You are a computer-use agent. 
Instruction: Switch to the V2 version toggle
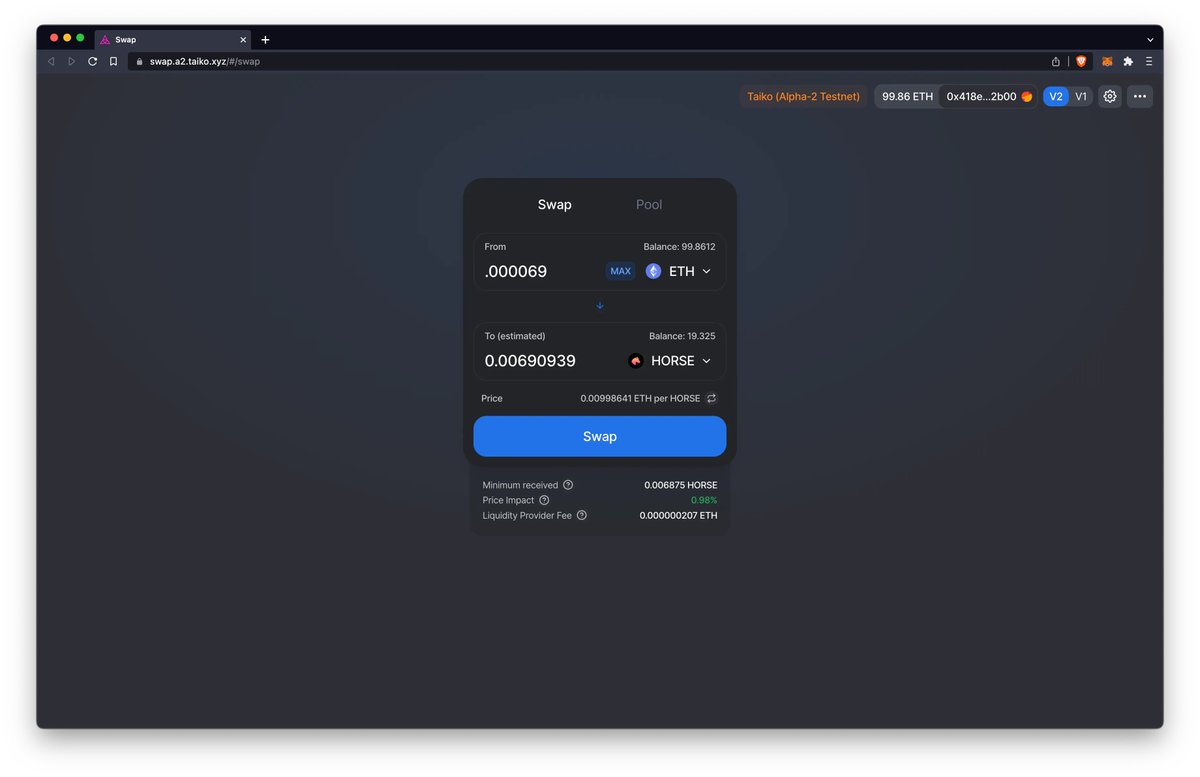point(1056,96)
